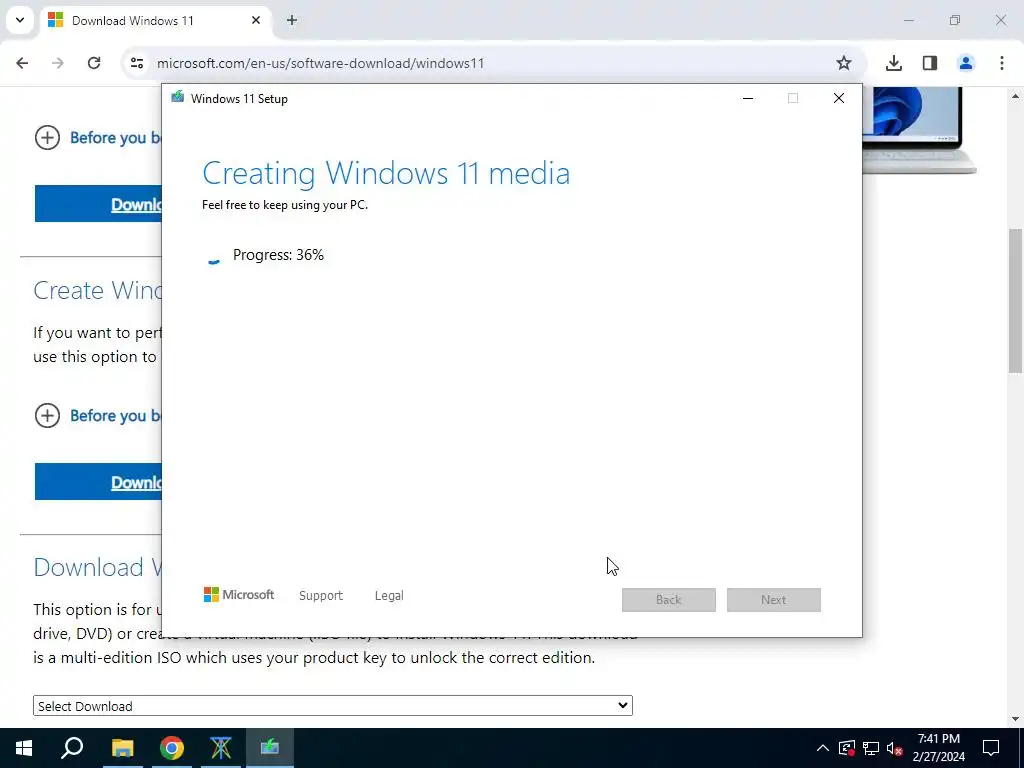
Task: Click the Windows 11 Setup title icon
Action: 178,97
